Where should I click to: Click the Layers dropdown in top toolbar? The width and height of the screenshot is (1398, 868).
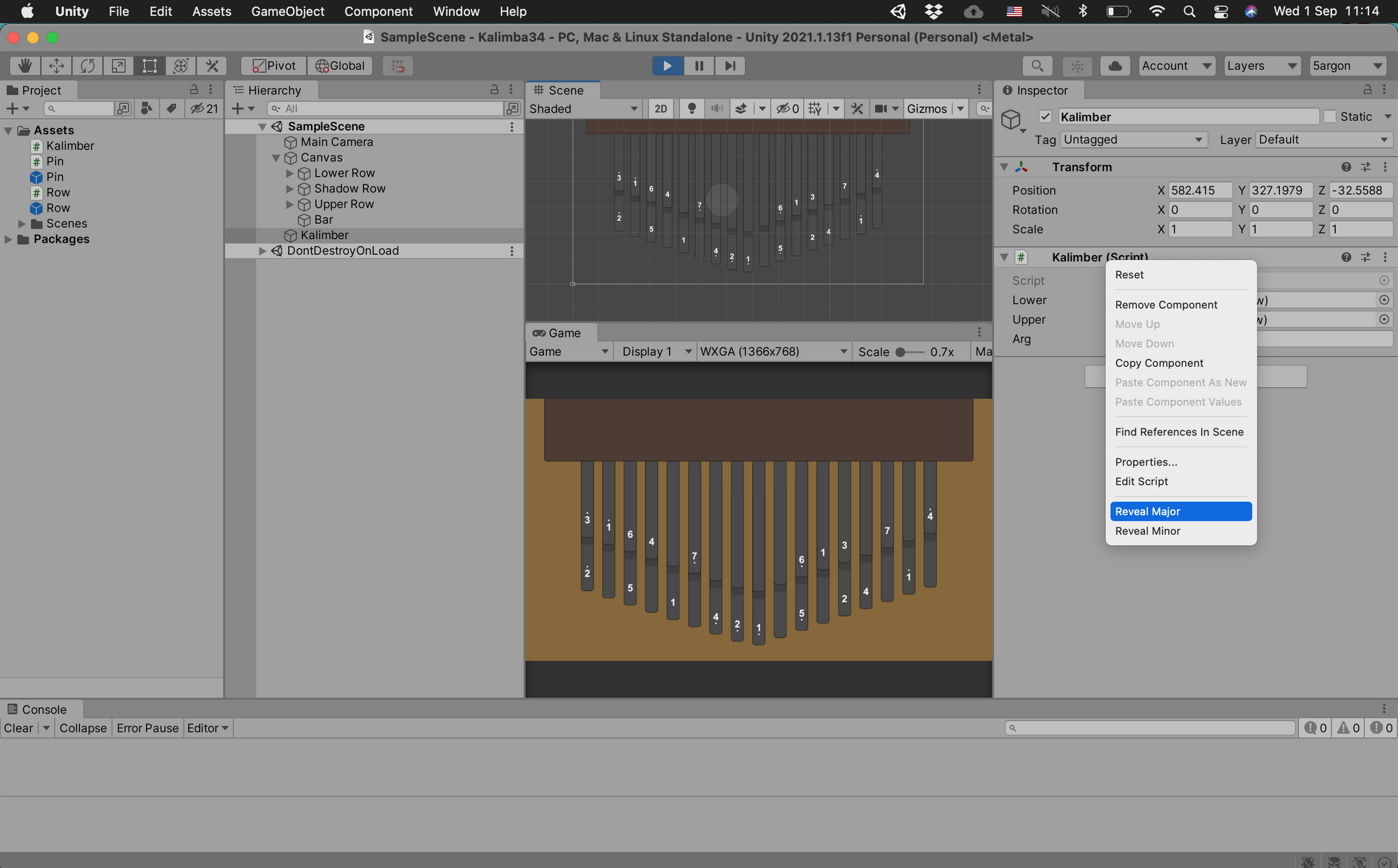pos(1262,65)
